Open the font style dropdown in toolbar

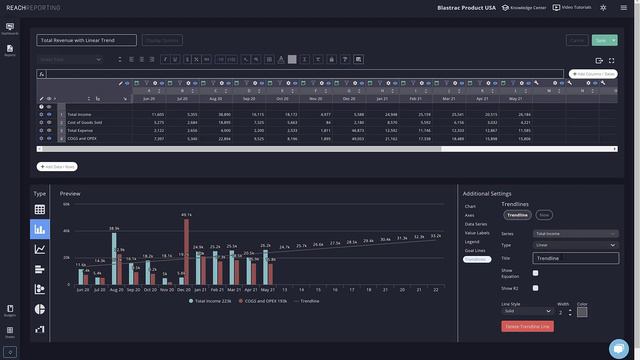[70, 60]
